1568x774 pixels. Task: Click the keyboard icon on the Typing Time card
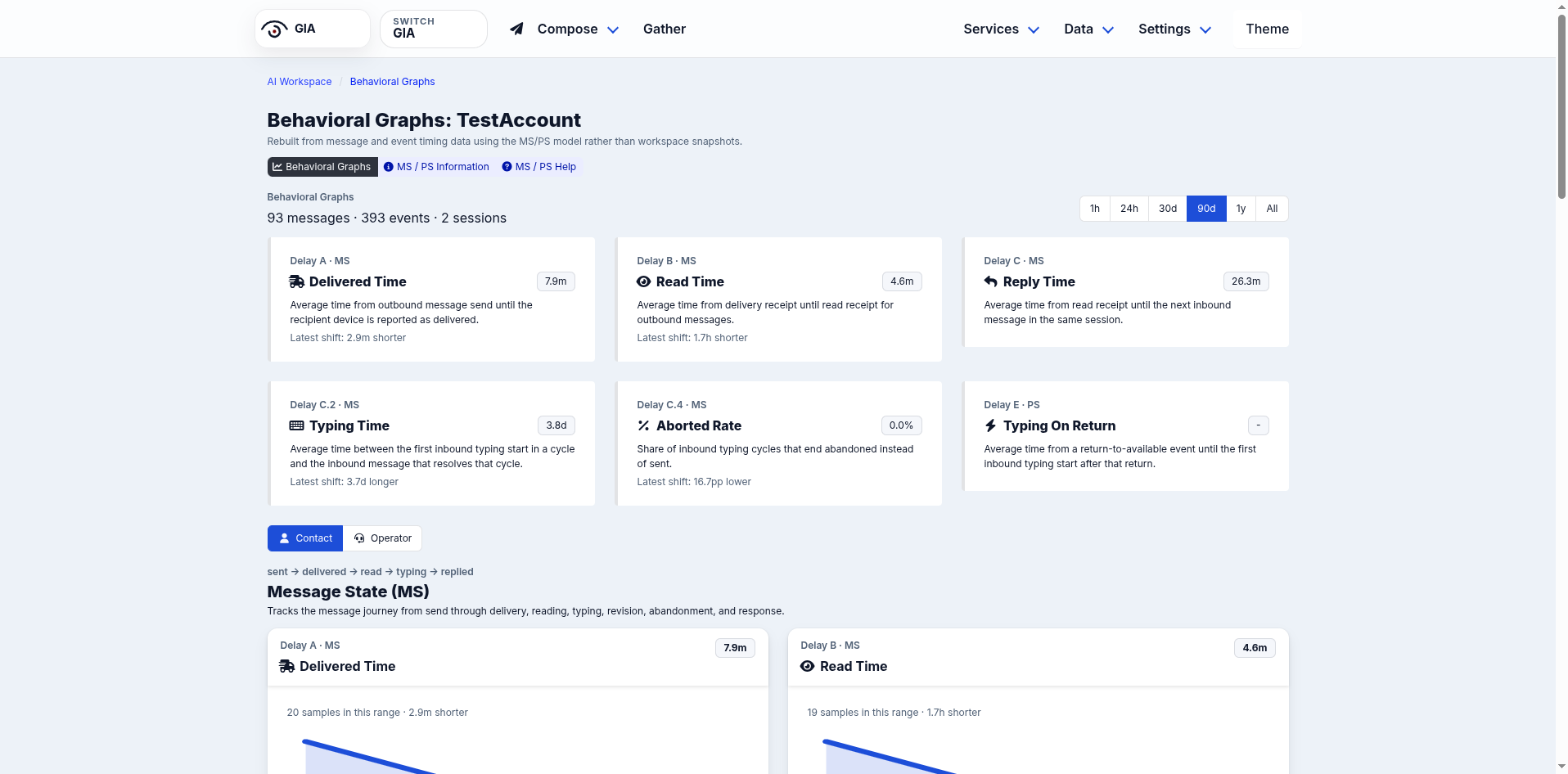click(x=295, y=425)
